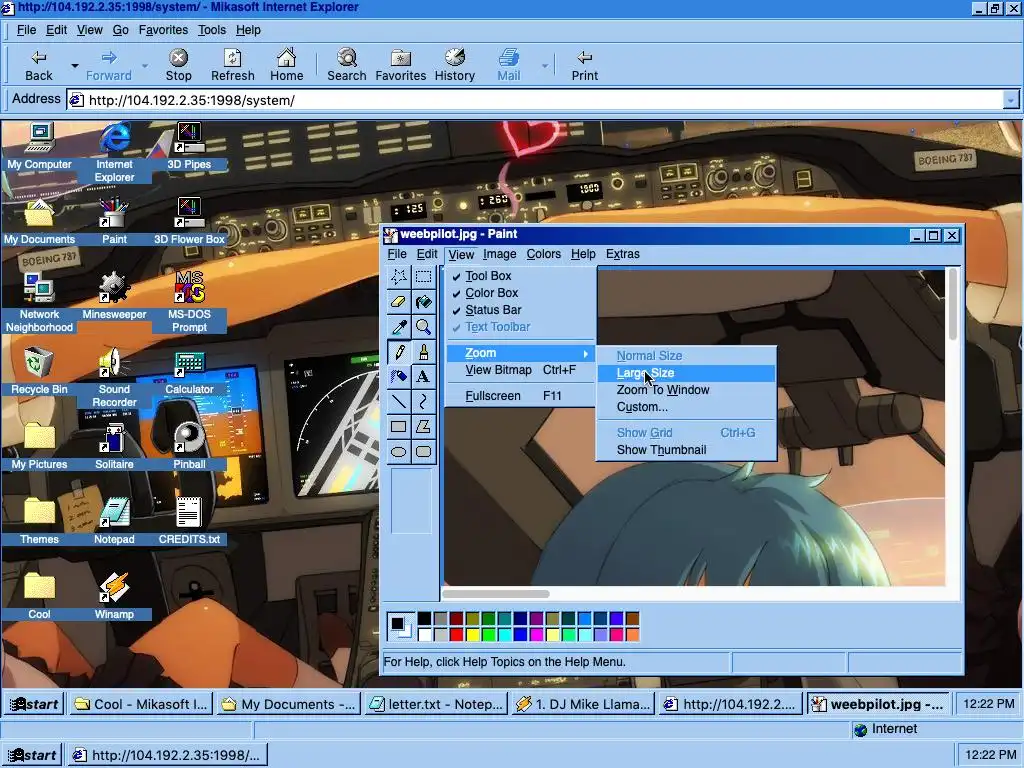
Task: Open the Paint Extras menu
Action: [622, 254]
